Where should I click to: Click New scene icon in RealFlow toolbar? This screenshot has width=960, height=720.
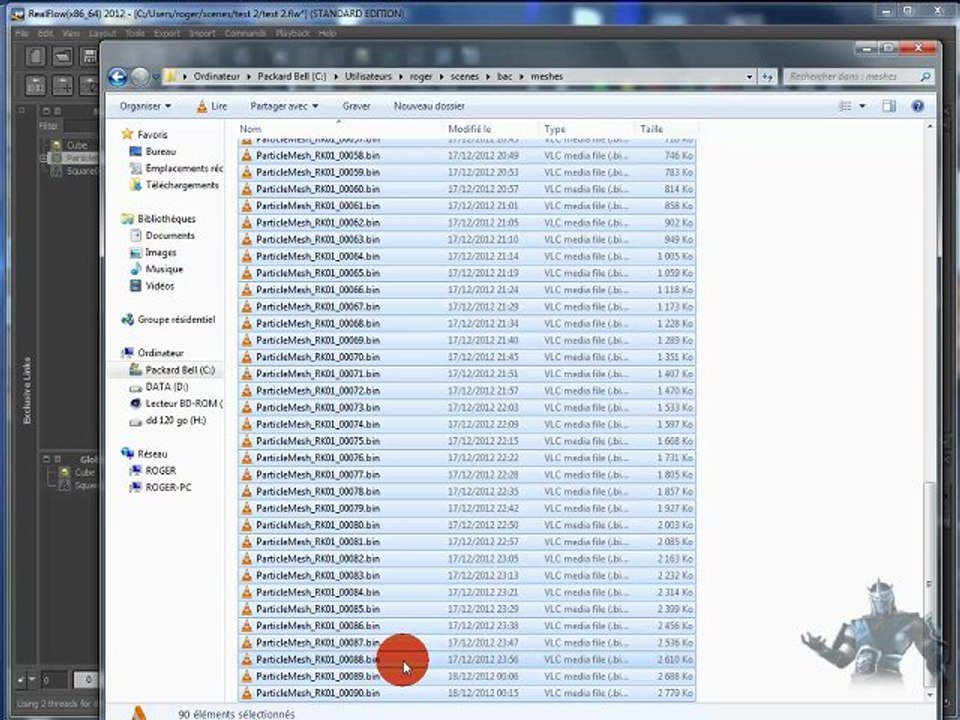[x=36, y=57]
